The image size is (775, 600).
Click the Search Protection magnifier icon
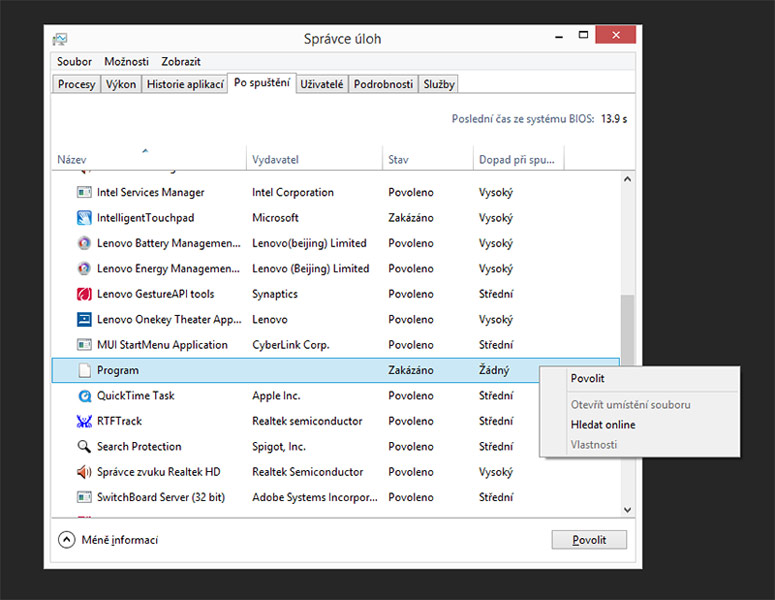pos(84,446)
